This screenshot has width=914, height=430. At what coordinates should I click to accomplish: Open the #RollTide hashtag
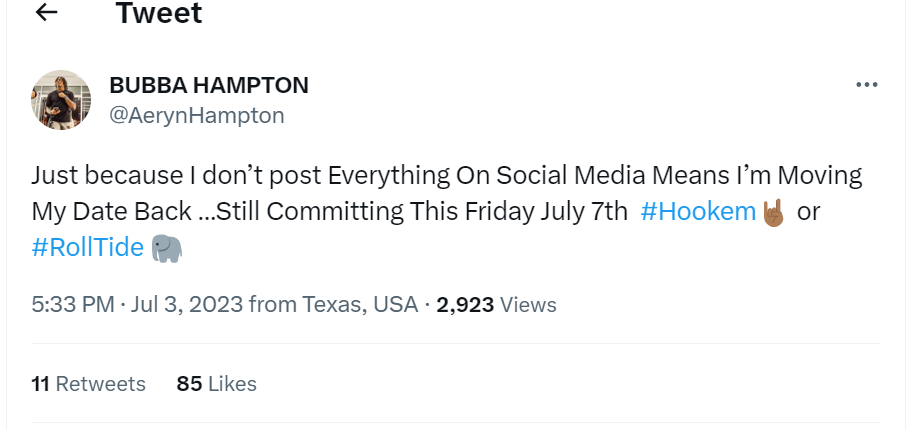click(x=88, y=248)
